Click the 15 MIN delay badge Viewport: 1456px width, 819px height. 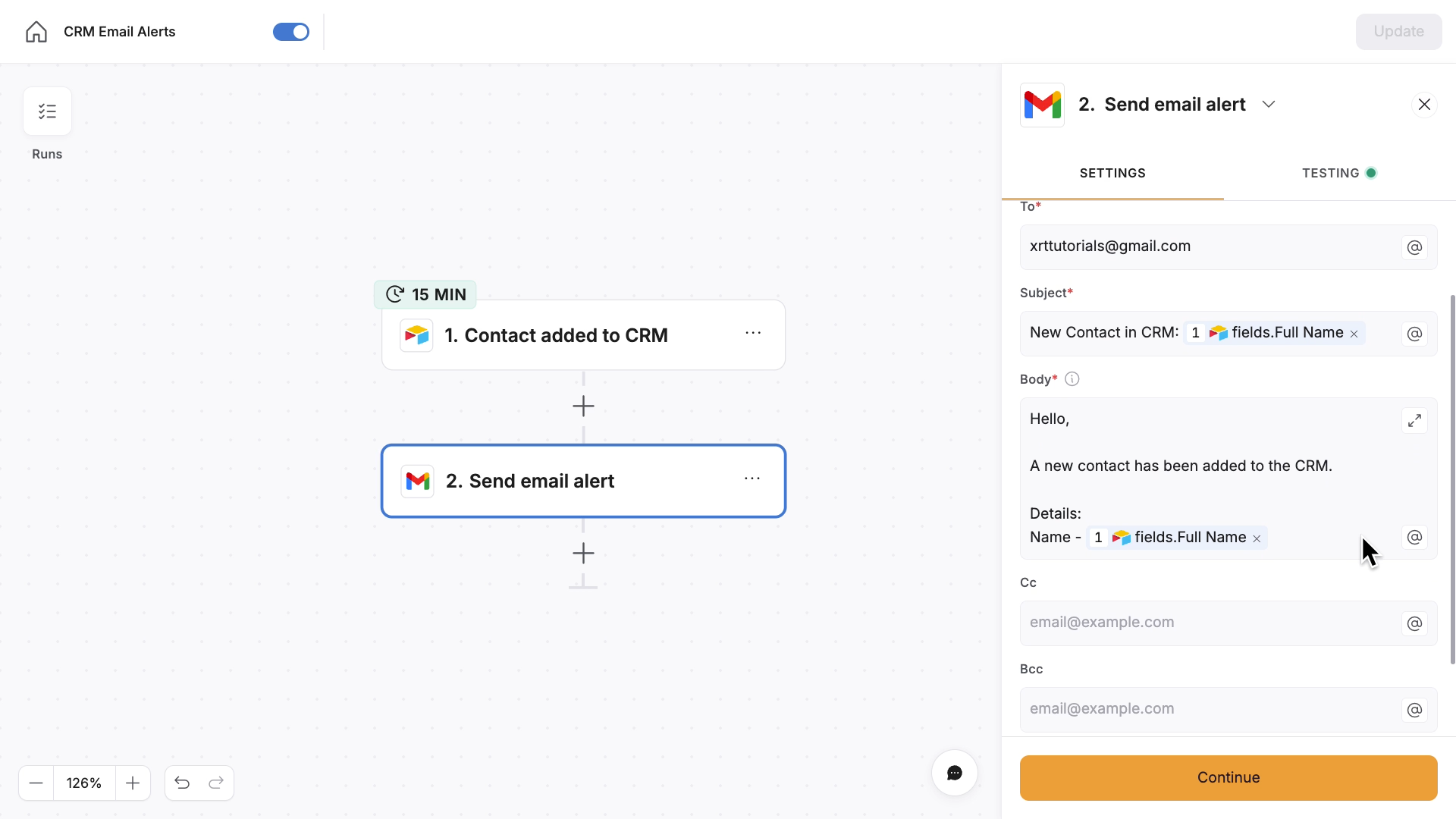click(425, 294)
